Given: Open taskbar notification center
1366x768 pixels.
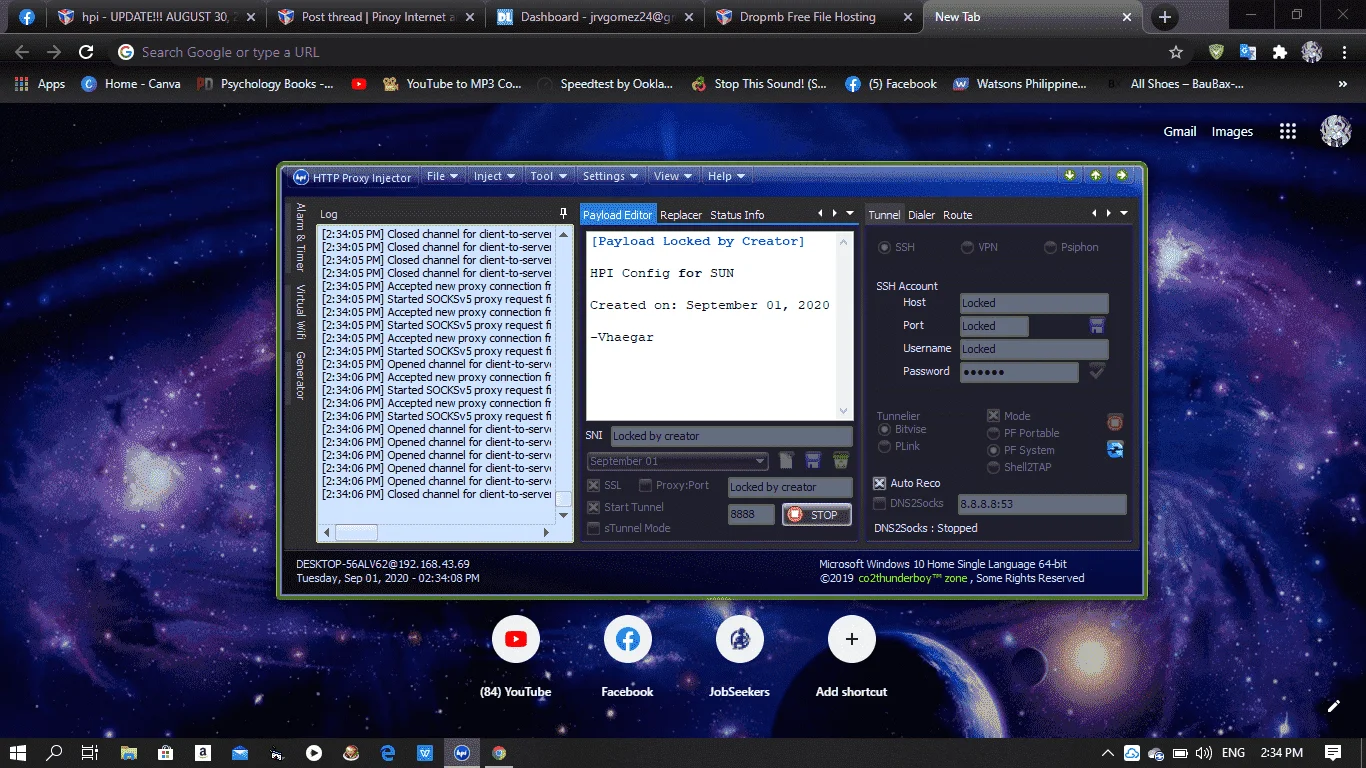Looking at the screenshot, I should pos(1333,752).
